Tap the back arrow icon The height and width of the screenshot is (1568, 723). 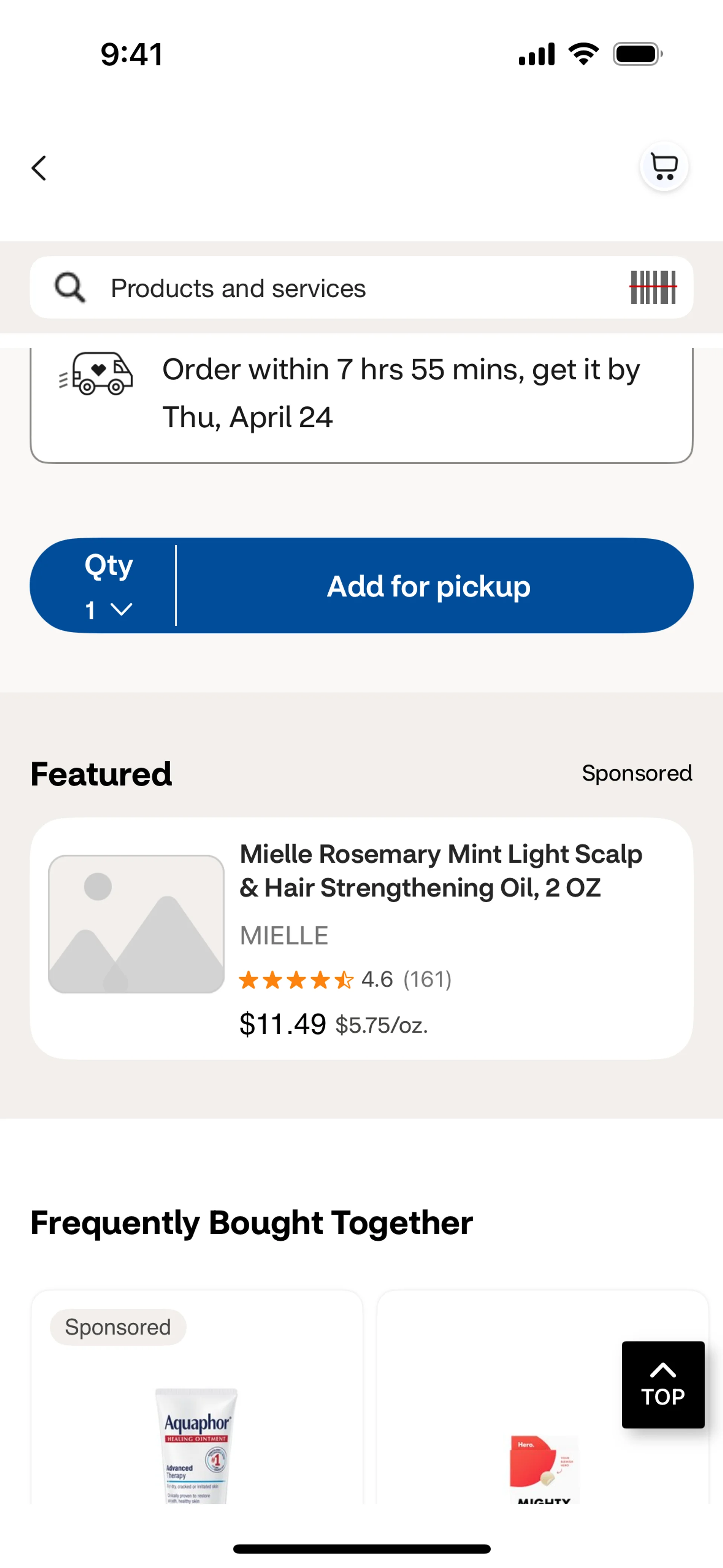39,168
